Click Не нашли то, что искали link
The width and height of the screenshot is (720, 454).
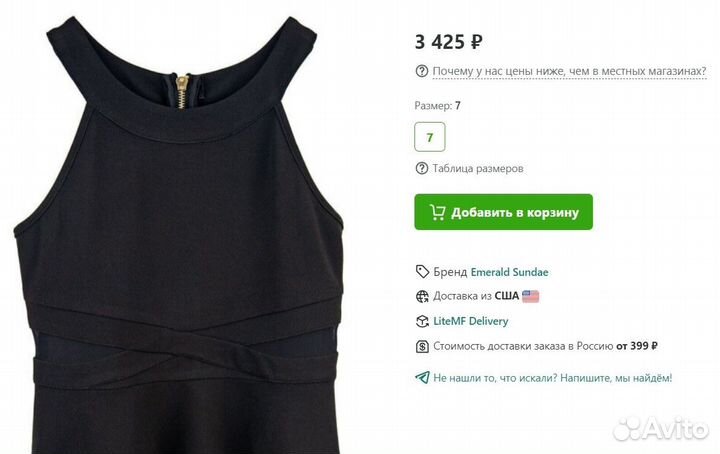point(552,378)
